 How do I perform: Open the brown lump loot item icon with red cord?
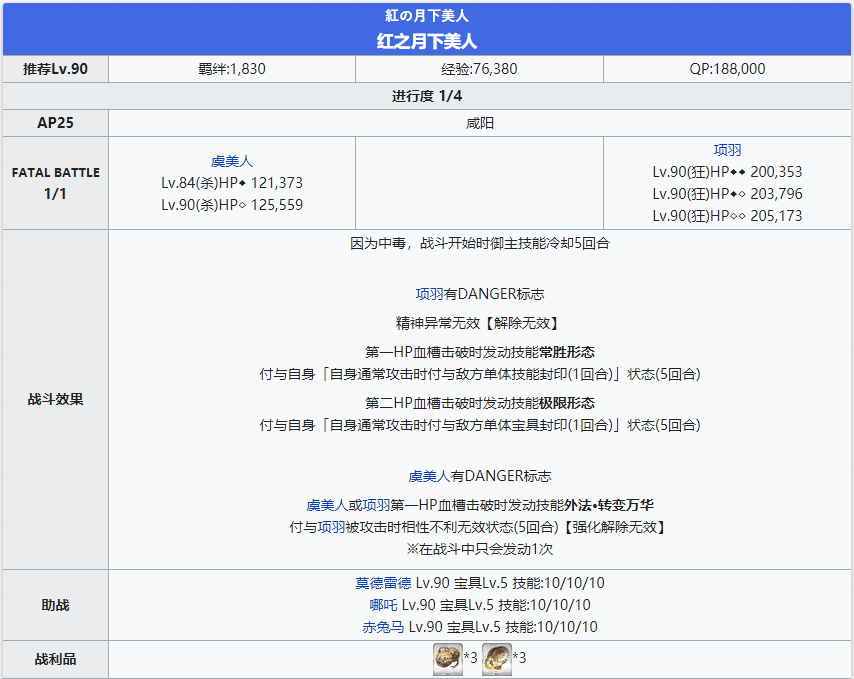pos(448,659)
